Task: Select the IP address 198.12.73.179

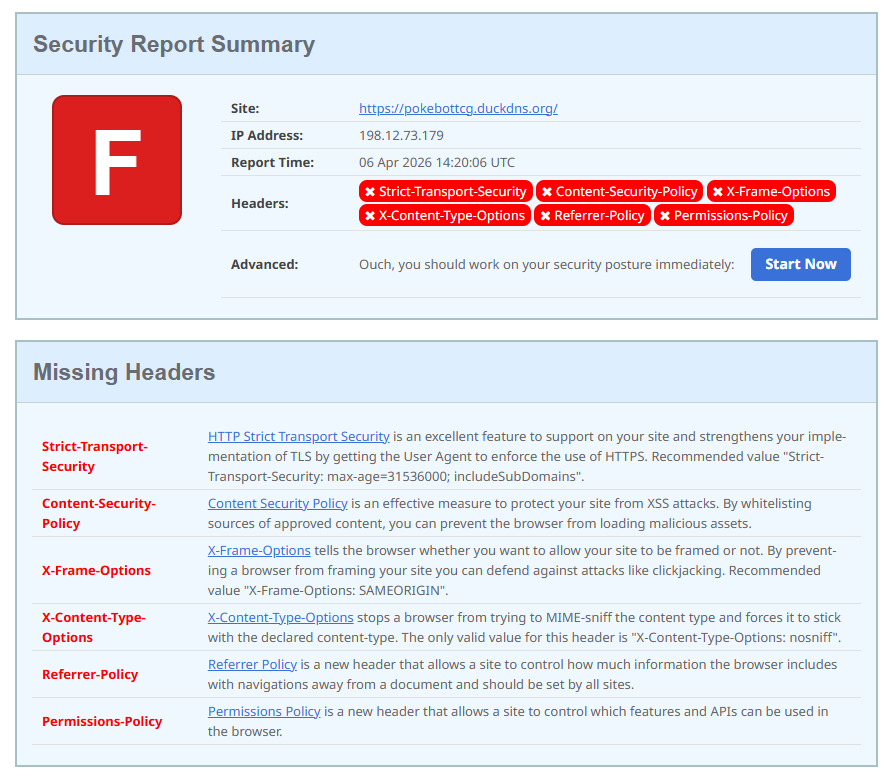Action: [x=401, y=136]
